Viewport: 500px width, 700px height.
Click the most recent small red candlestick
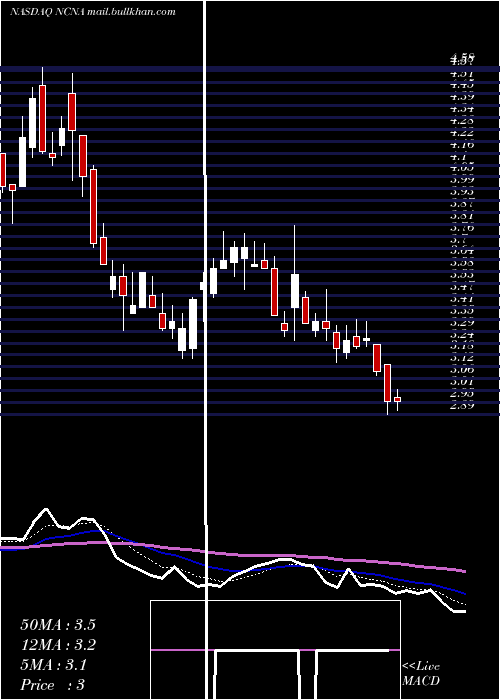tap(397, 400)
